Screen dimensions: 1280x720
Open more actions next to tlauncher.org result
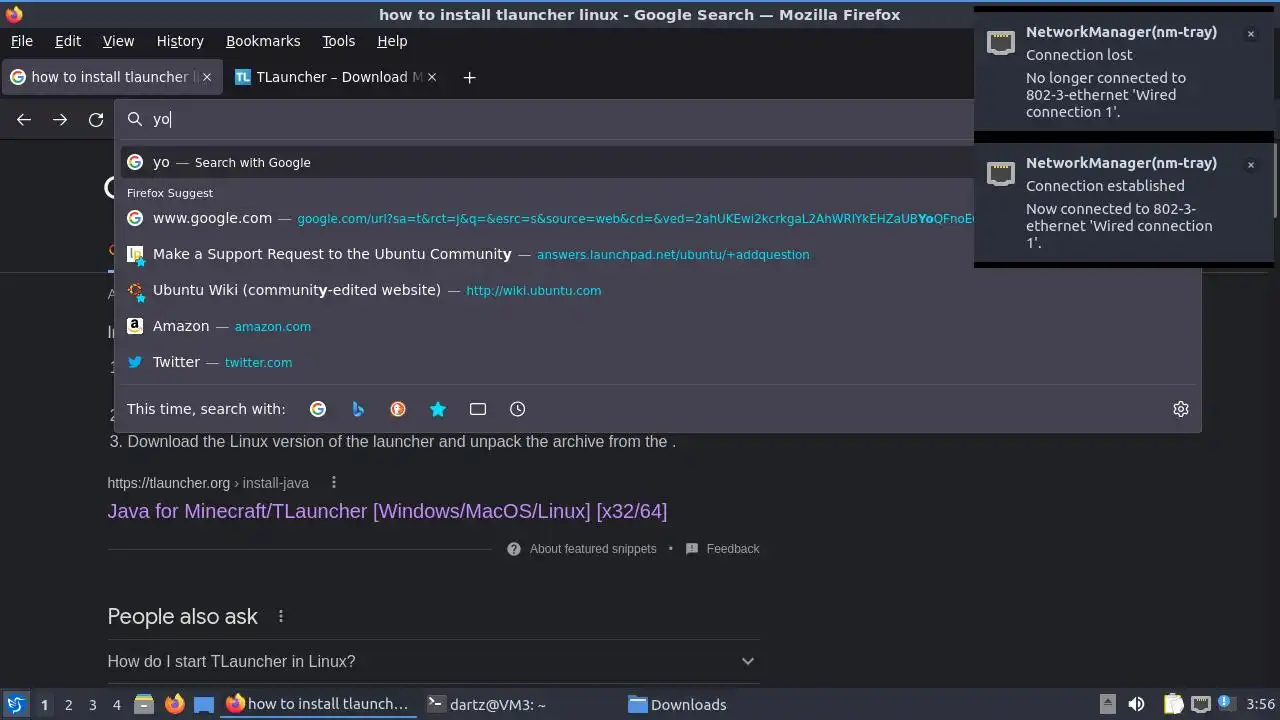[x=334, y=483]
